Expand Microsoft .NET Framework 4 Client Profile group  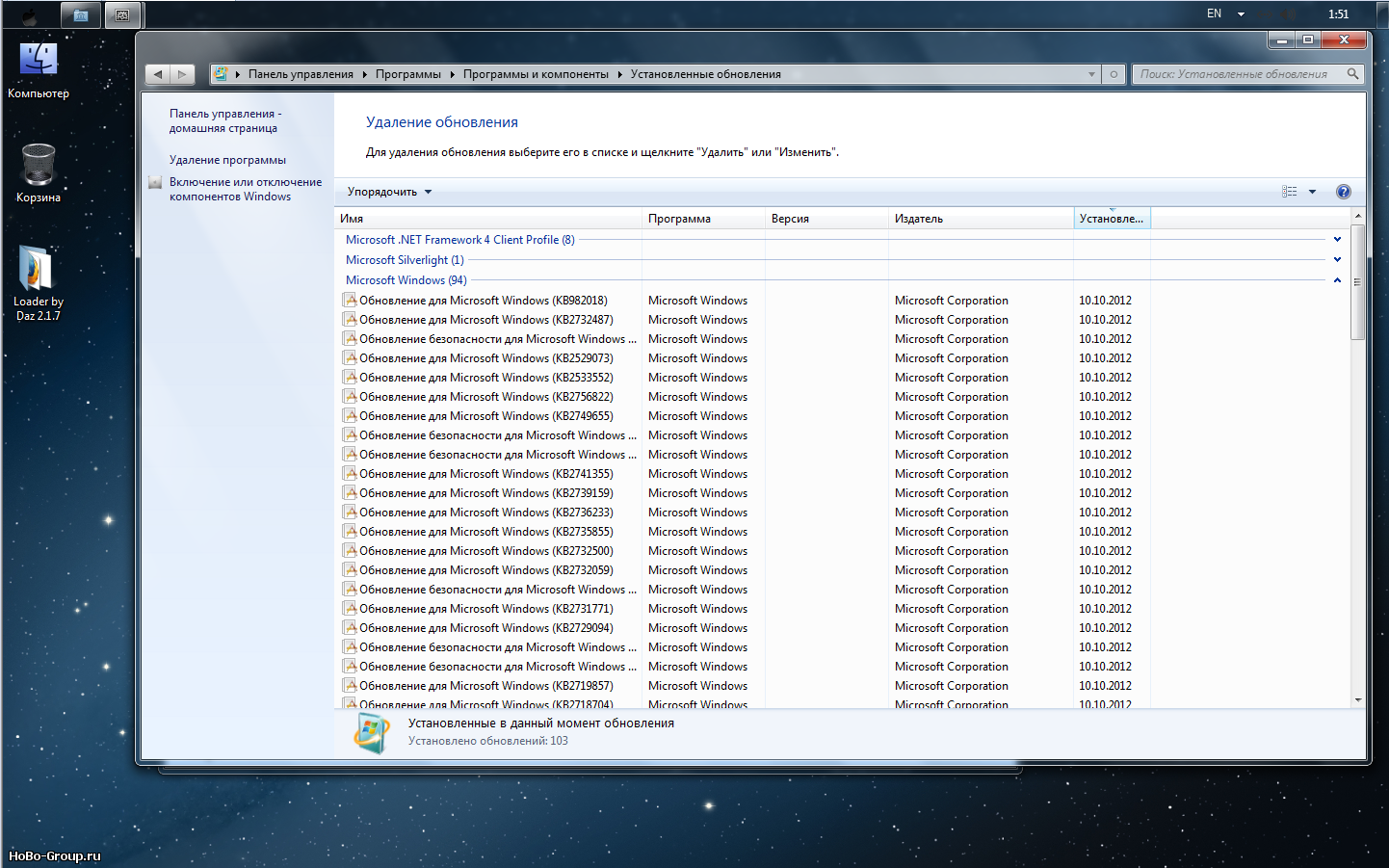coord(1337,240)
